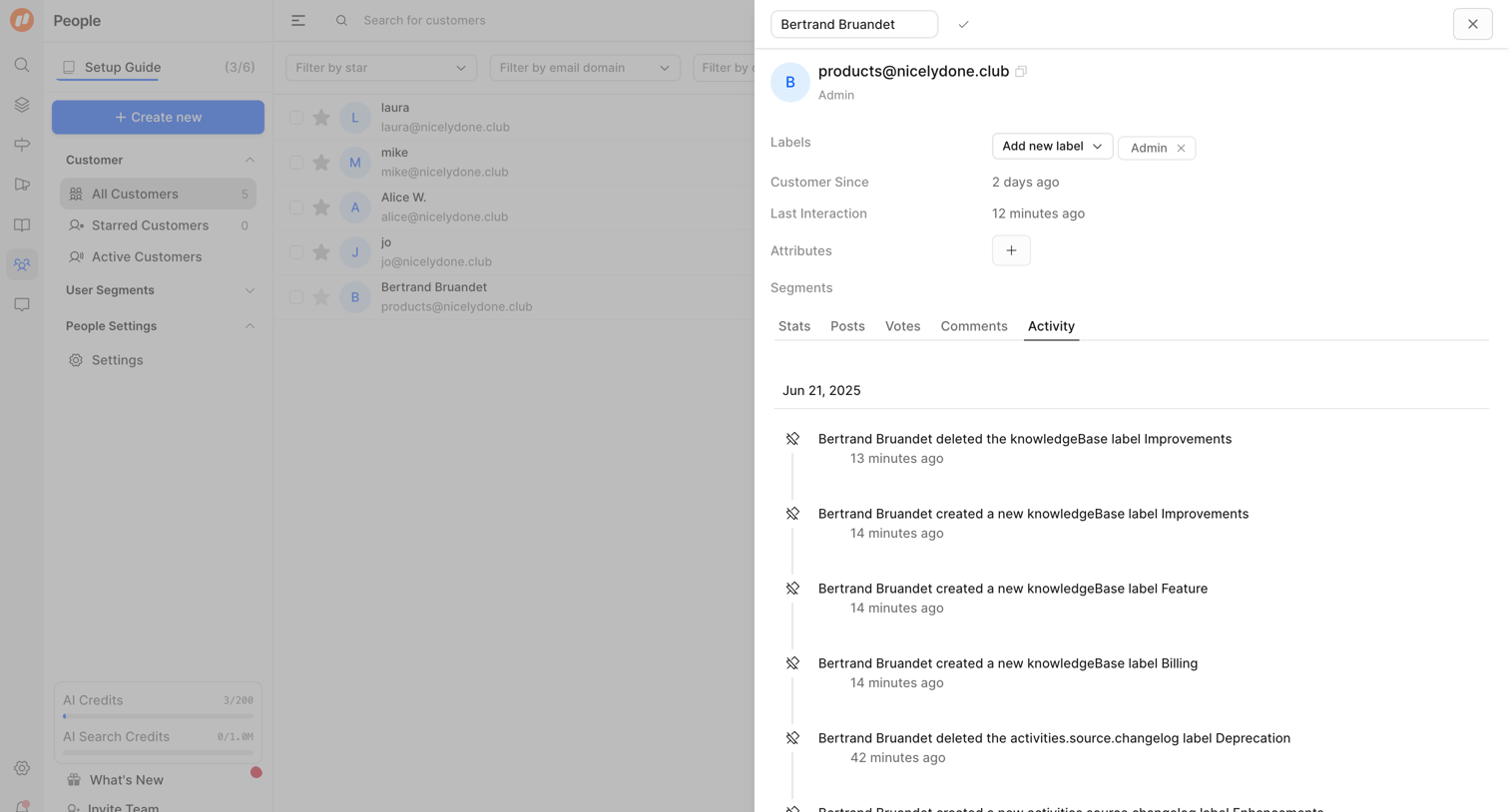Image resolution: width=1509 pixels, height=812 pixels.
Task: Confirm name edit with the checkmark icon
Action: pyautogui.click(x=963, y=24)
